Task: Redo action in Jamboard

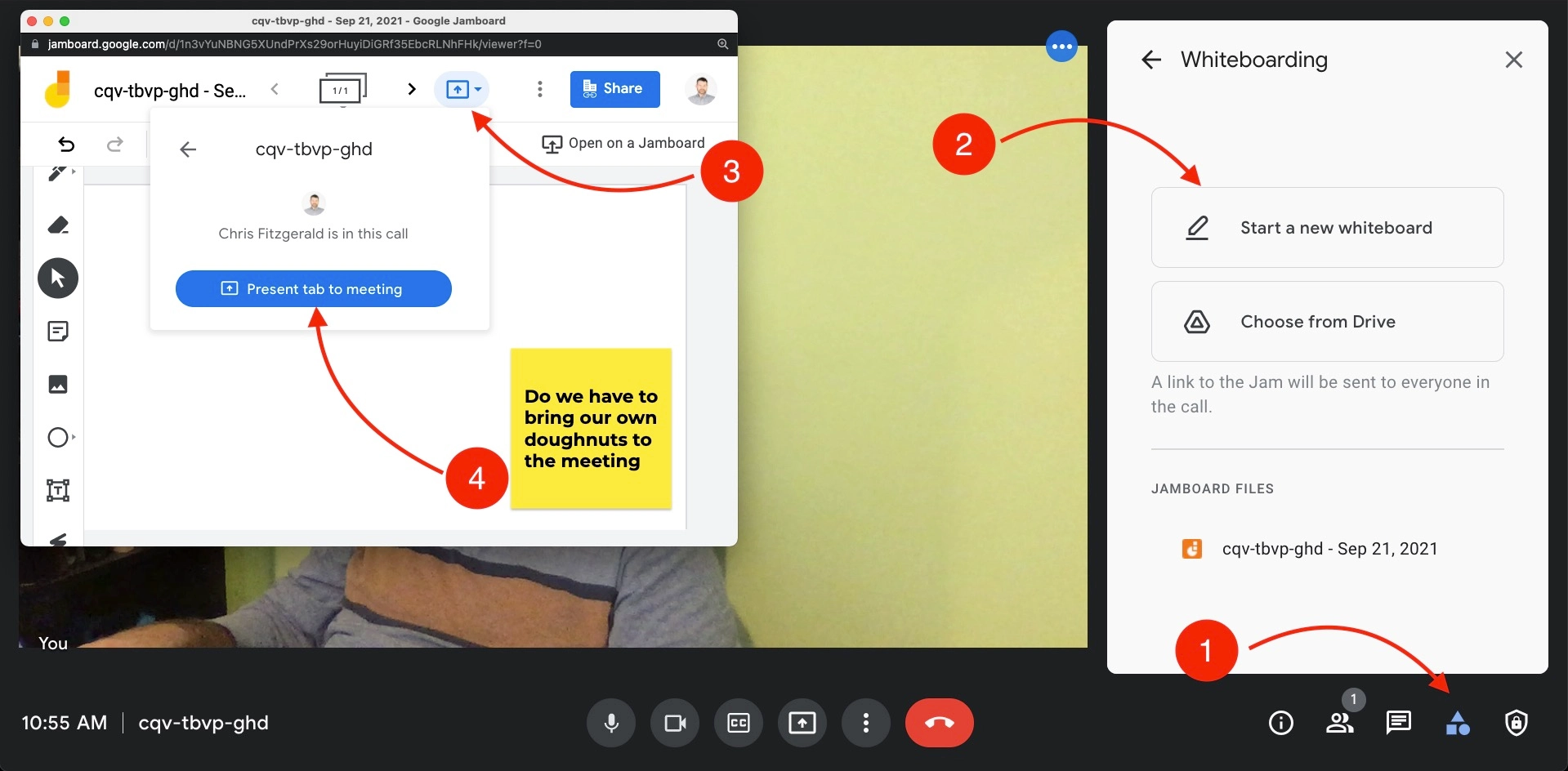Action: coord(115,145)
